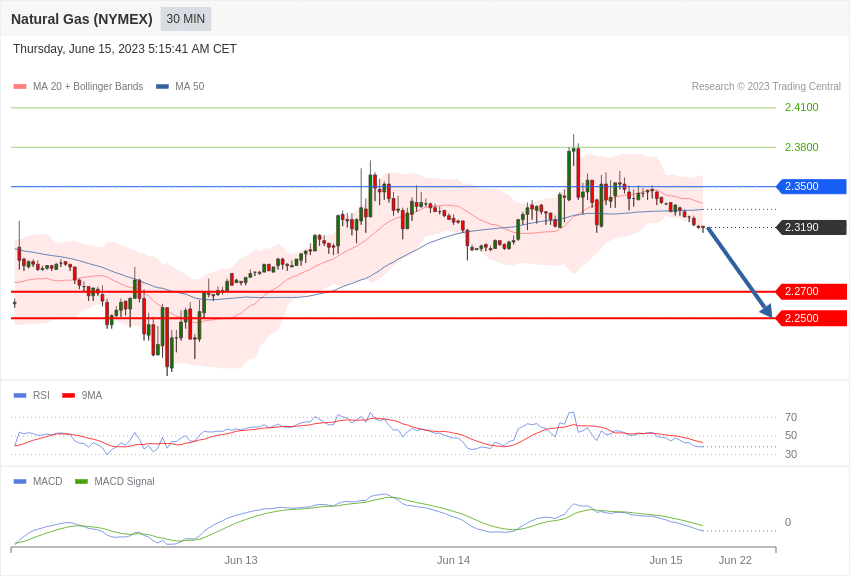Click the blue MACD legend swatch
The image size is (850, 576).
[x=20, y=481]
